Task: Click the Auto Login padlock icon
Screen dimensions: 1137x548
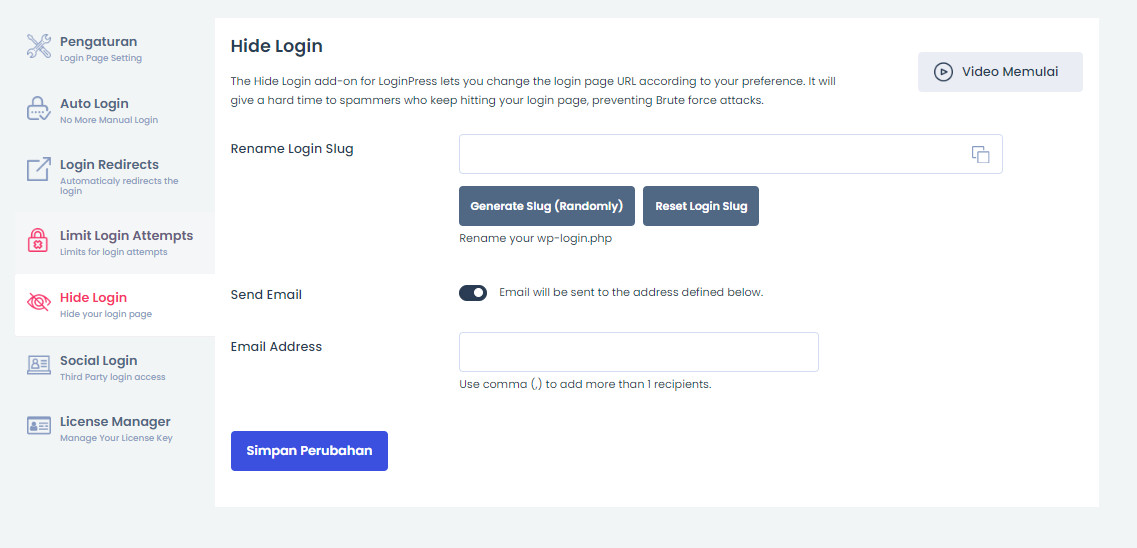Action: point(38,109)
